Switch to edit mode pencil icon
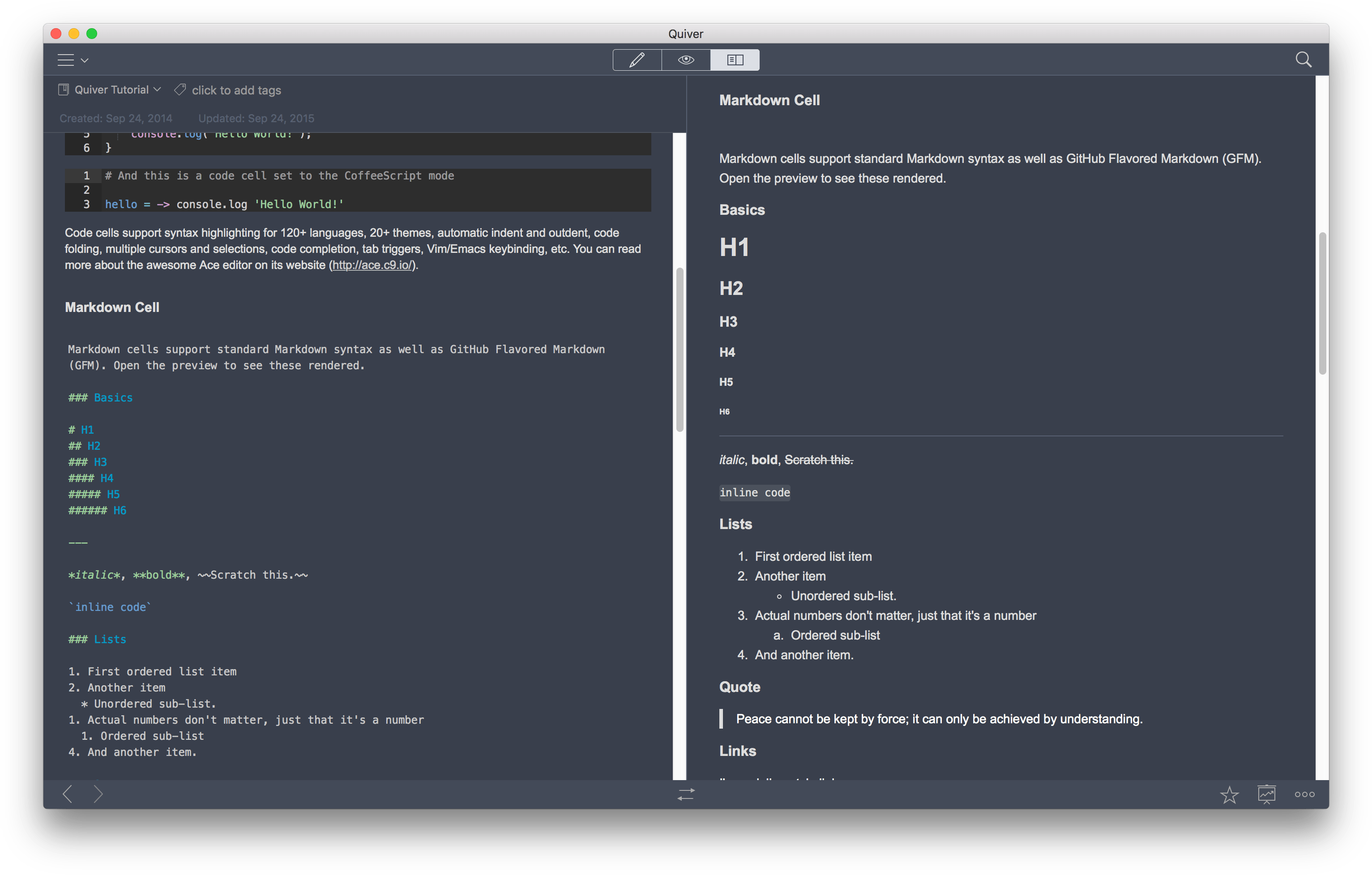This screenshot has height=875, width=1372. click(637, 60)
